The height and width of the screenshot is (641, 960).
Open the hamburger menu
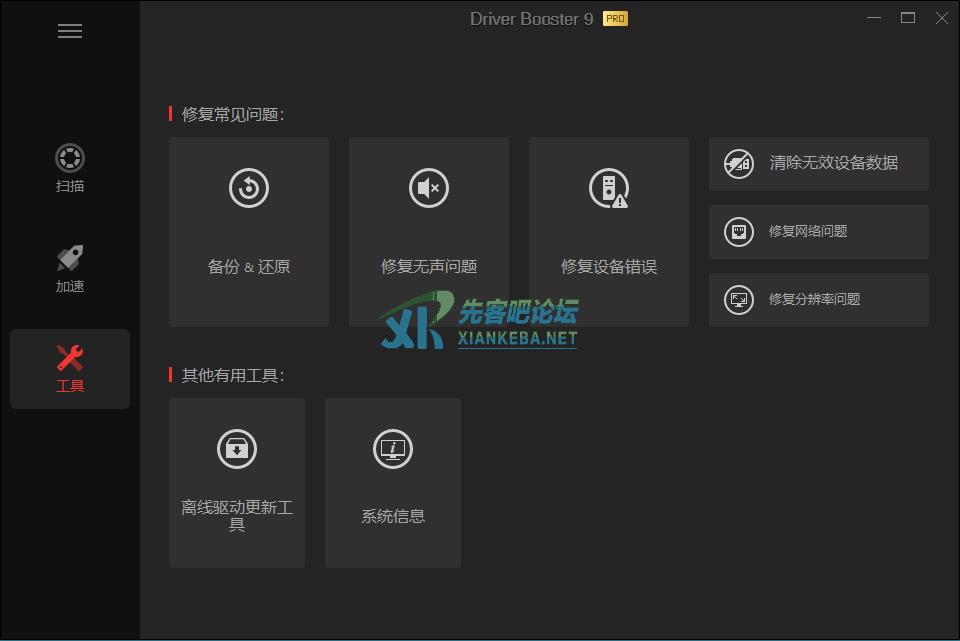tap(70, 31)
